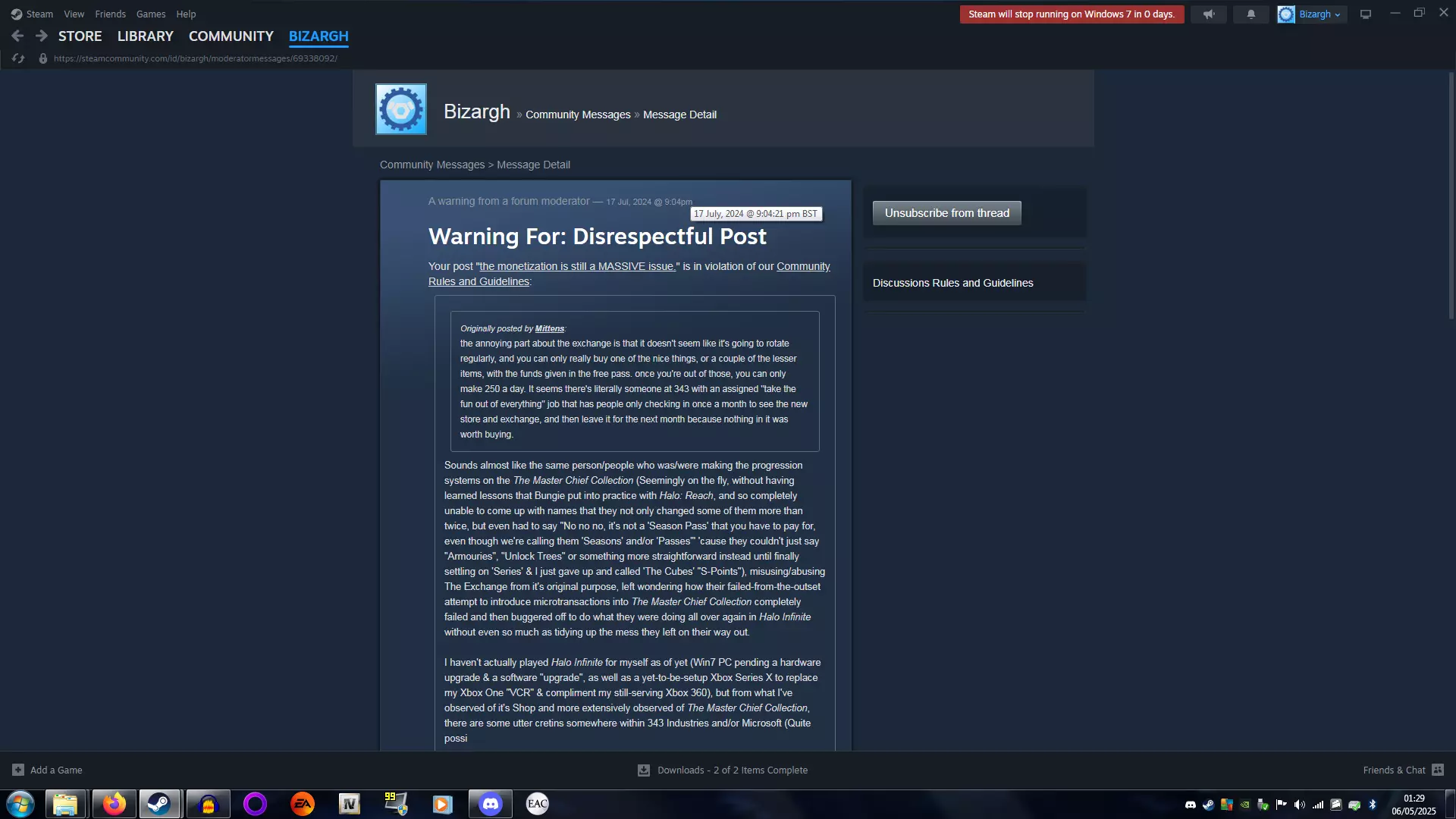
Task: Open the notifications bell icon
Action: tap(1250, 14)
